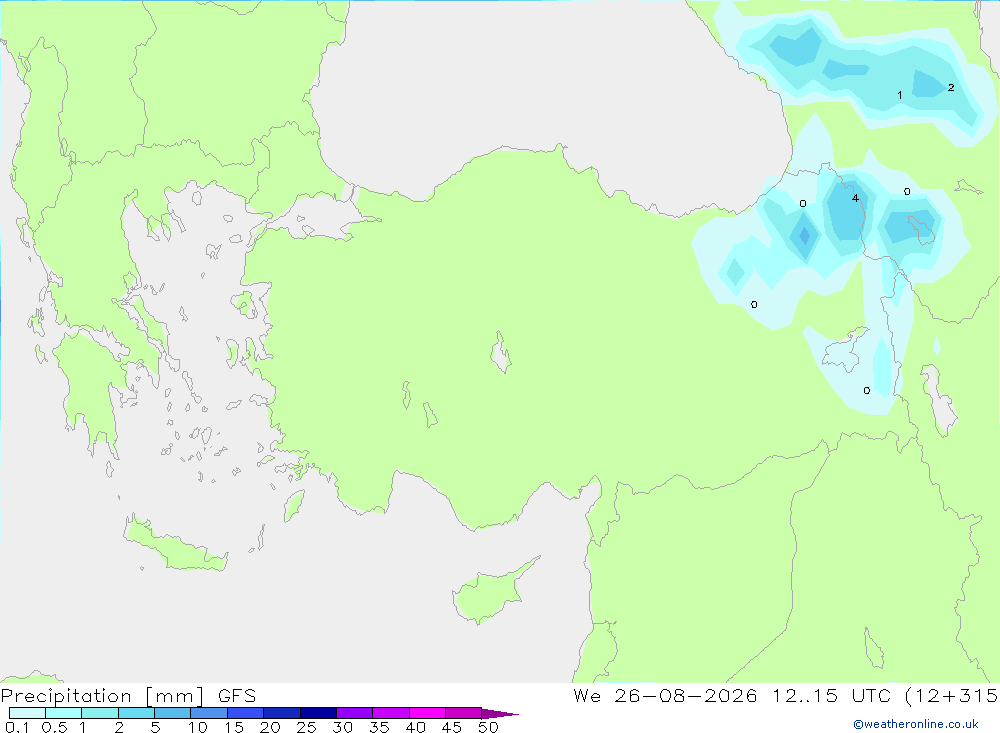Click the "2" precipitation value on the map
1000x733 pixels.
(951, 87)
